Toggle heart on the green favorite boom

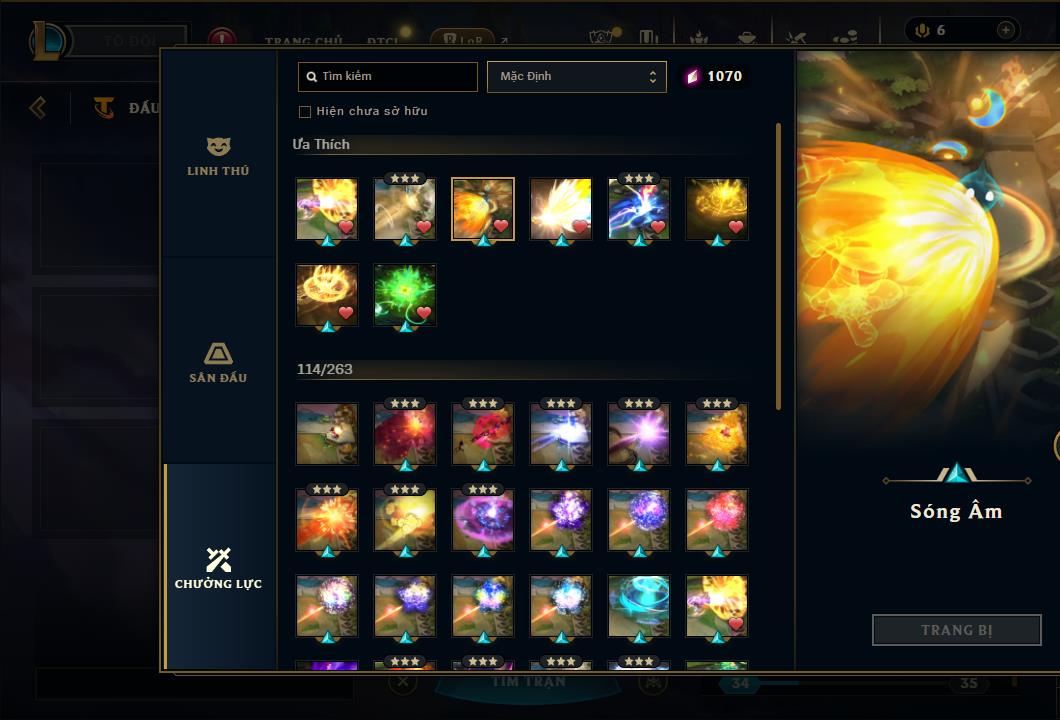(x=424, y=312)
